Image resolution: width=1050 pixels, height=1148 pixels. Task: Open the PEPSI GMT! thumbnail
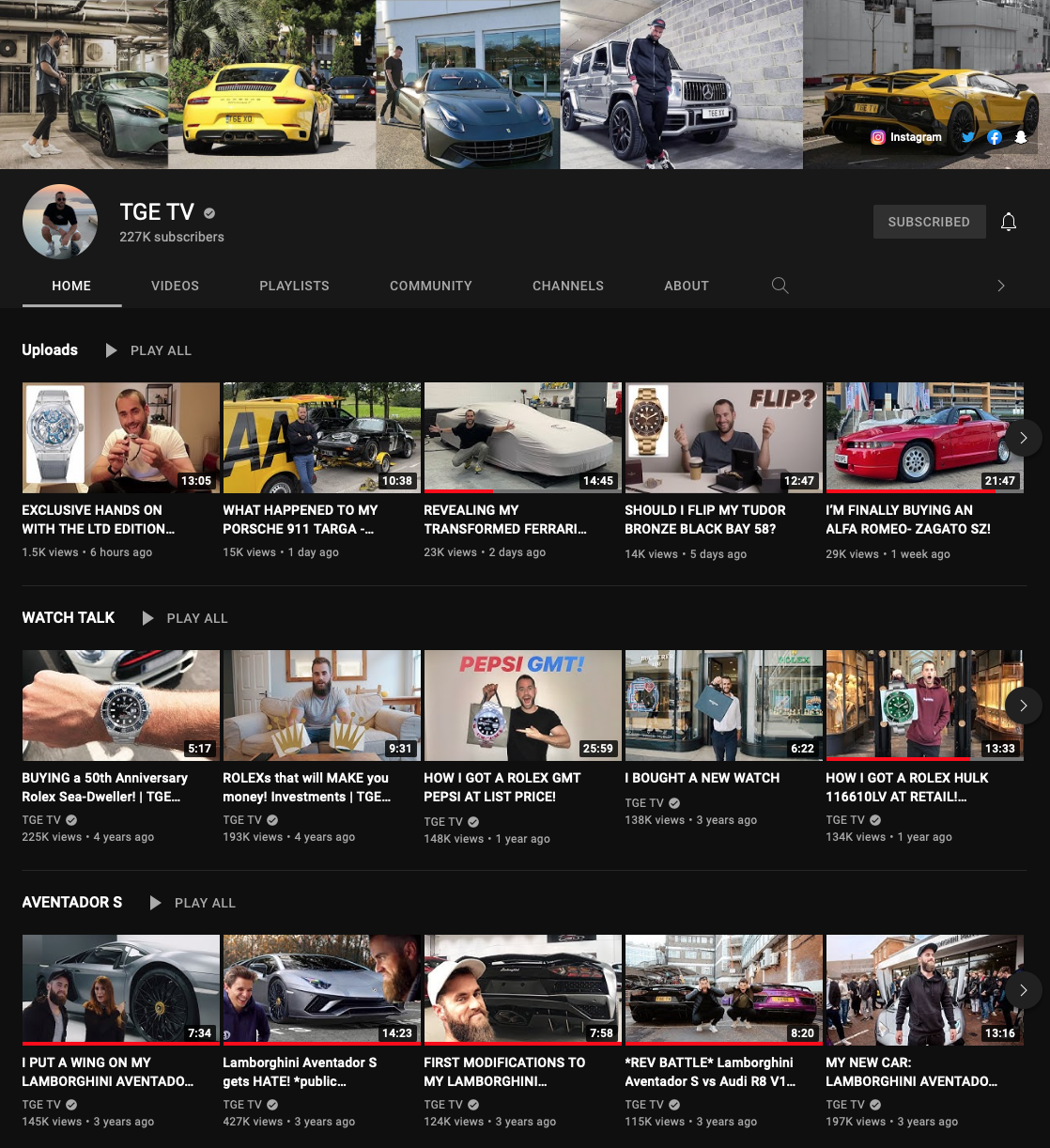point(523,706)
